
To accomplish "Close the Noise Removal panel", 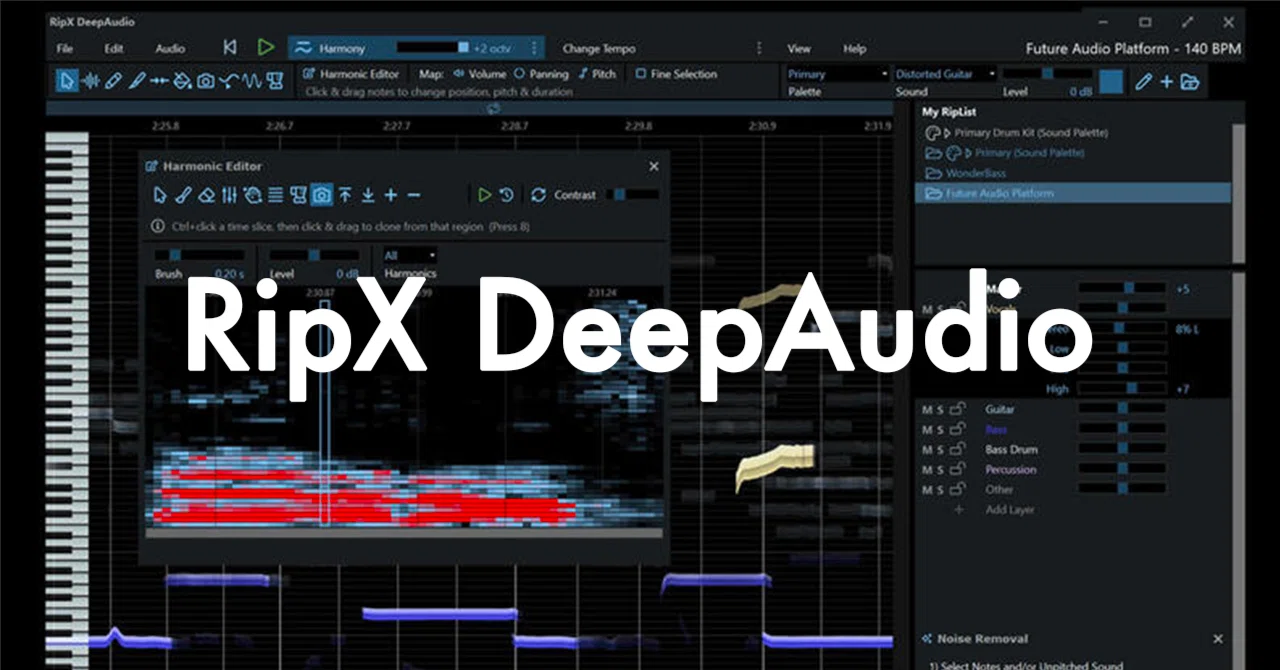I will pos(1218,638).
